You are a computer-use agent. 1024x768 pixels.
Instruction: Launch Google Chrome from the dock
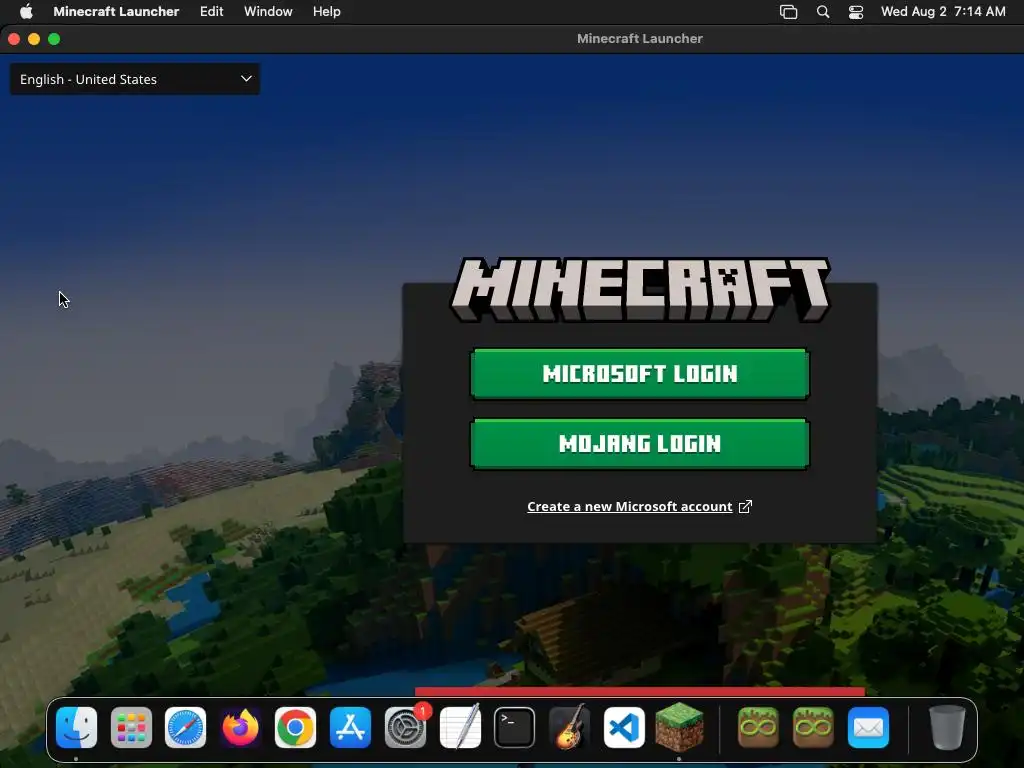click(295, 728)
